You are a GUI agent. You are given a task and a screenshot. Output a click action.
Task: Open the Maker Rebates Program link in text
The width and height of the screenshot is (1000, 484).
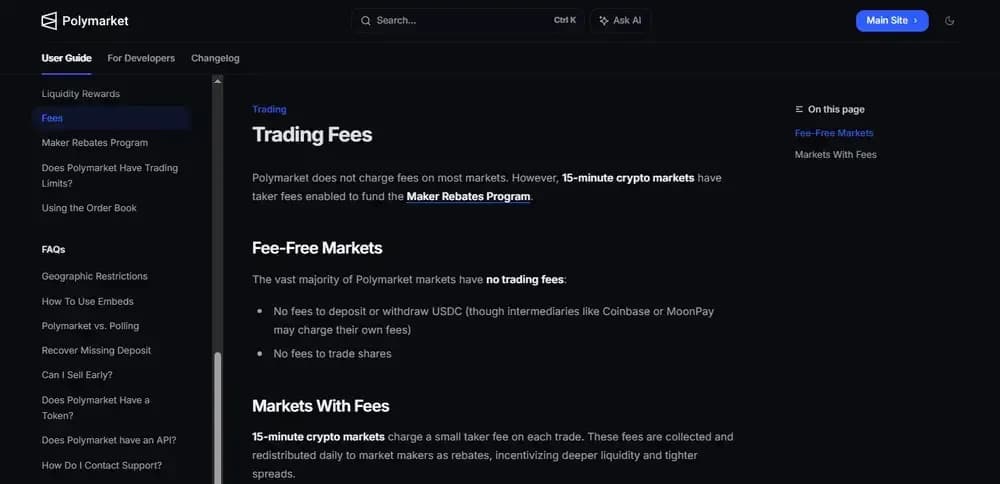point(468,197)
